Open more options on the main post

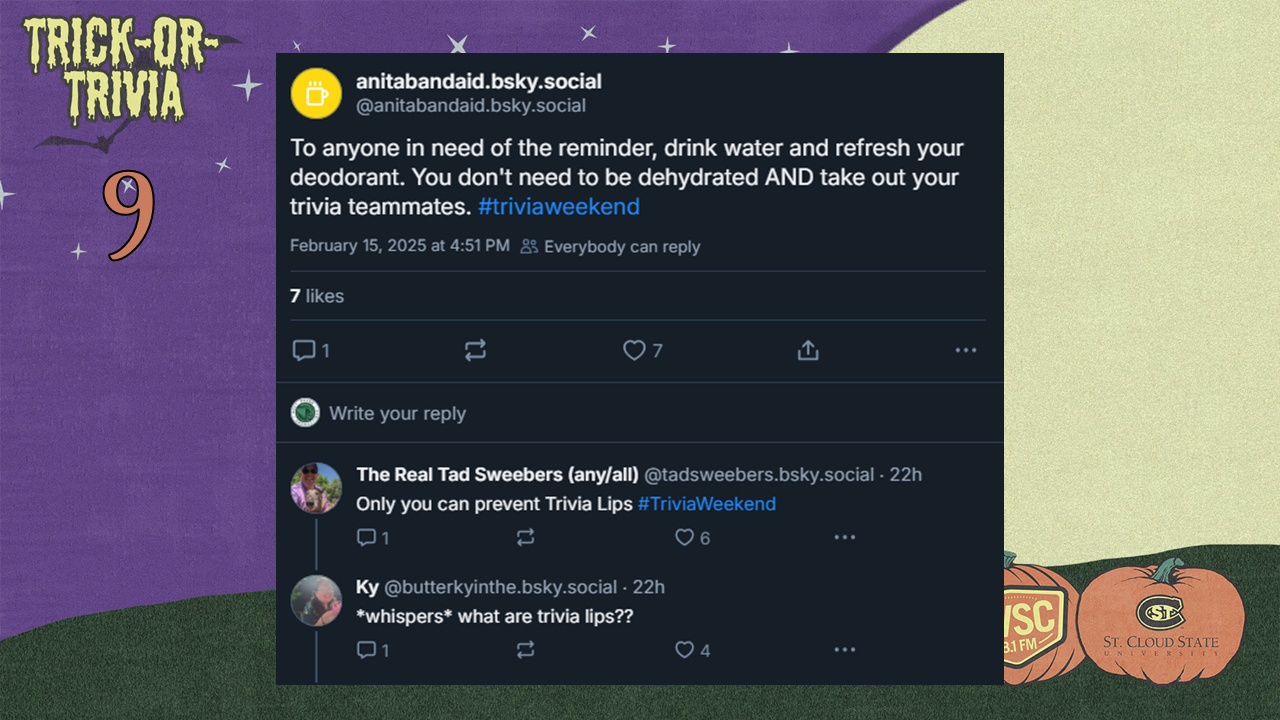tap(965, 350)
